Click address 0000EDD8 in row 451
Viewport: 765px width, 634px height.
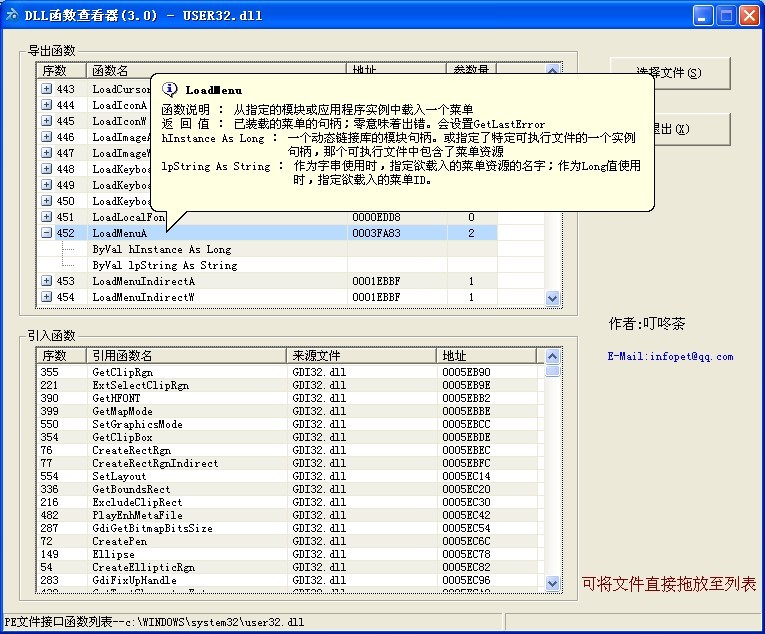click(376, 217)
